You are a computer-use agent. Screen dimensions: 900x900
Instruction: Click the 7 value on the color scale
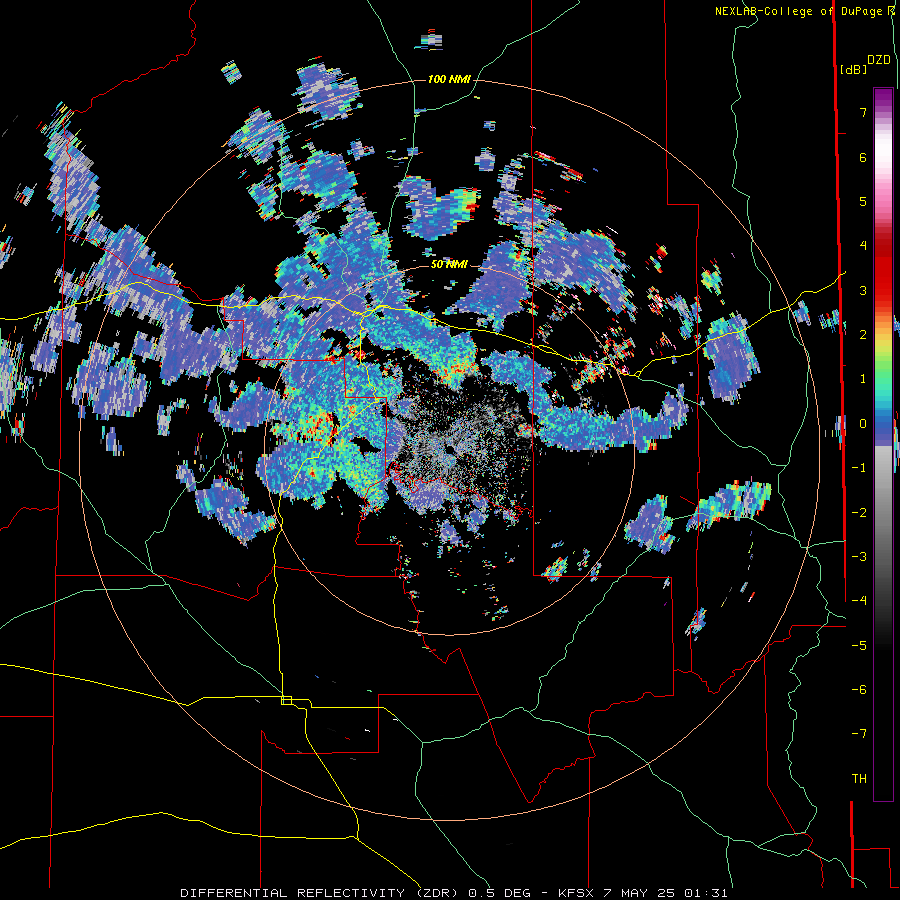863,112
